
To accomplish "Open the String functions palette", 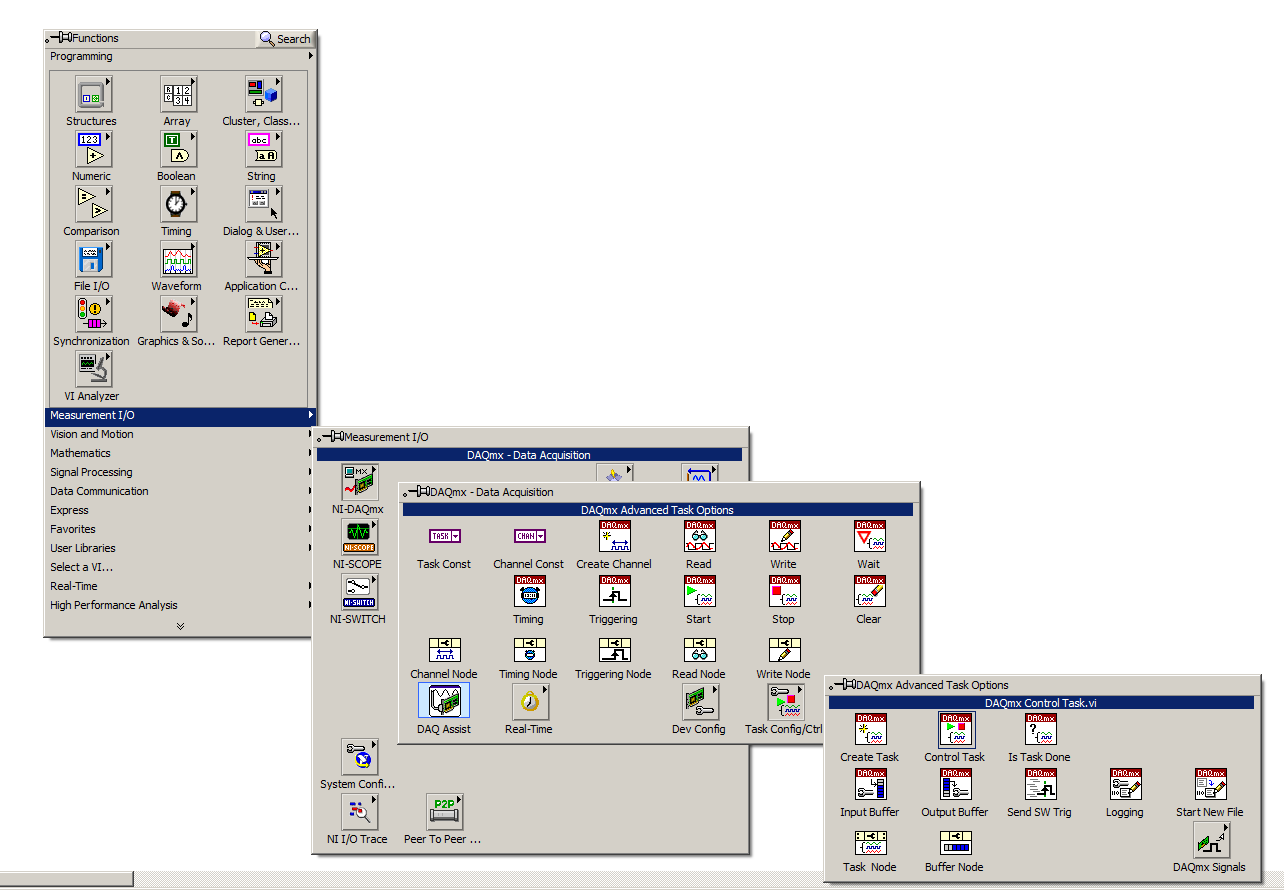I will [x=263, y=149].
